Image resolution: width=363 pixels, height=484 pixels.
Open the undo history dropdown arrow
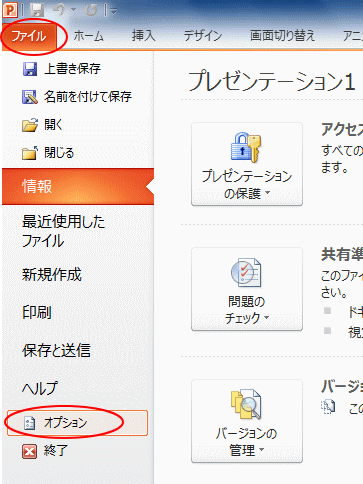click(73, 10)
